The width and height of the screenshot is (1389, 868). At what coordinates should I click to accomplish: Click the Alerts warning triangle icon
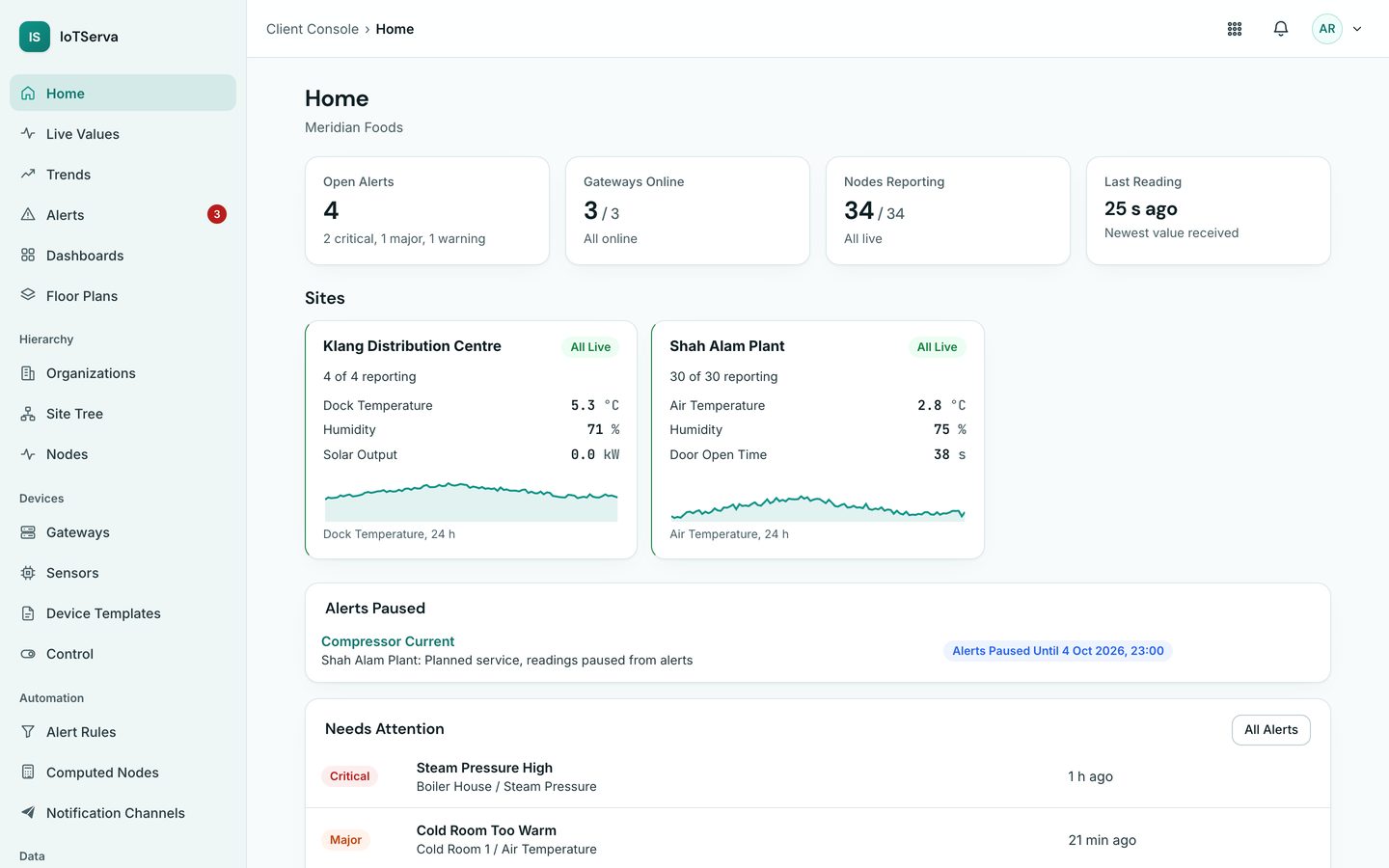tap(28, 215)
